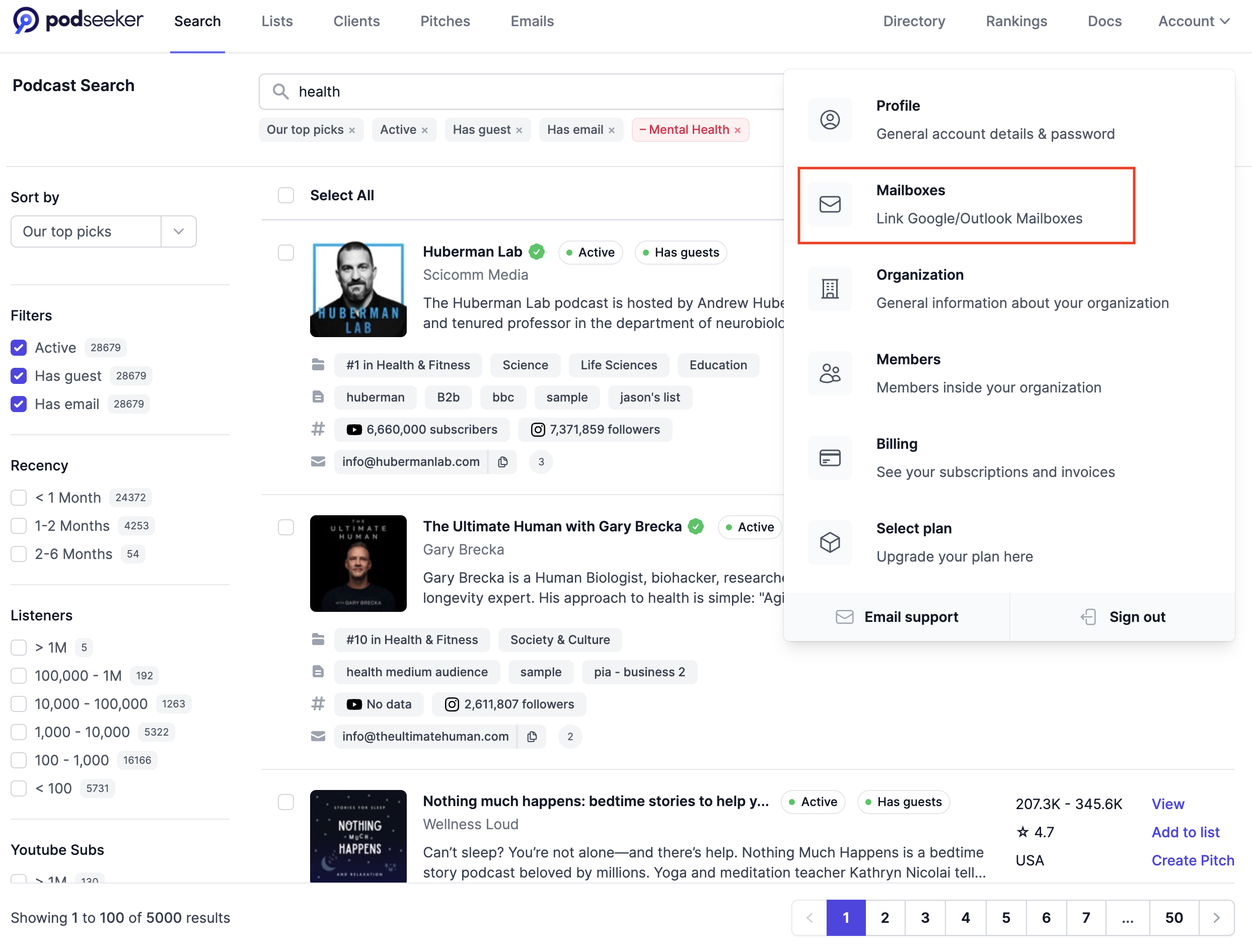Click the Sign out button

pyautogui.click(x=1123, y=616)
